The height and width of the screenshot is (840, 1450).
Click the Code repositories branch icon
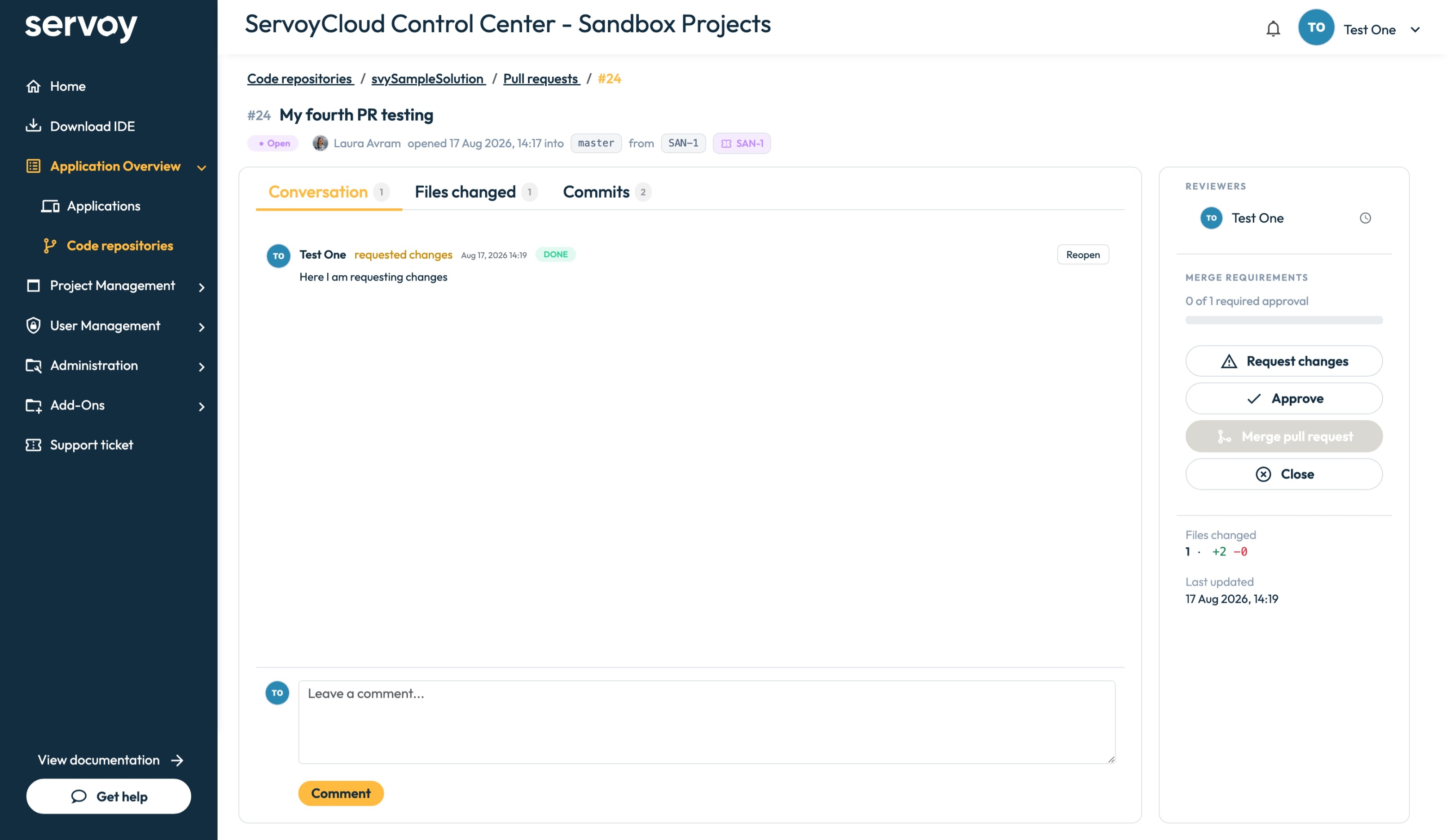coord(50,246)
